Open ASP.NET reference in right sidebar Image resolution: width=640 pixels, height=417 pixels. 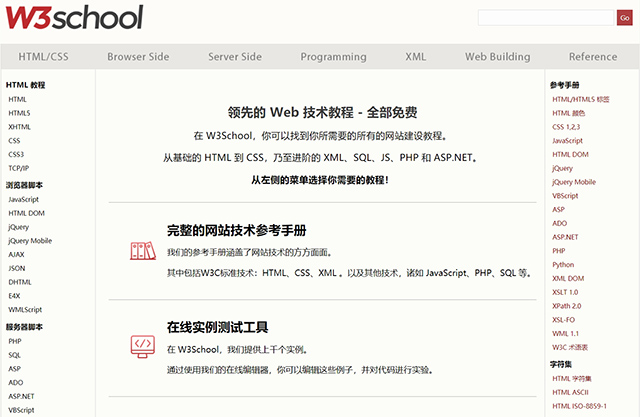(x=565, y=237)
